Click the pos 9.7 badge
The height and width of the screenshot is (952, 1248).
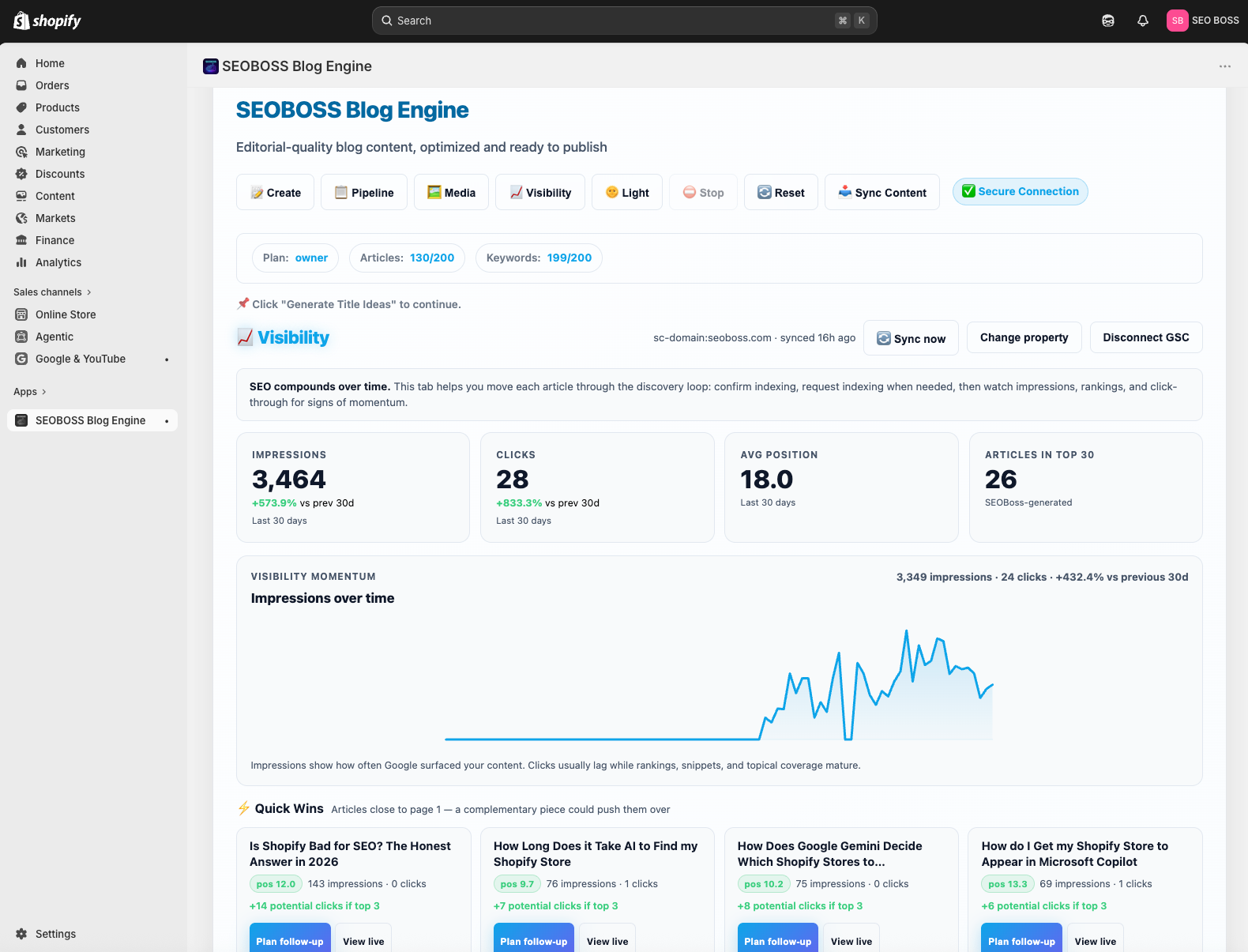[517, 884]
